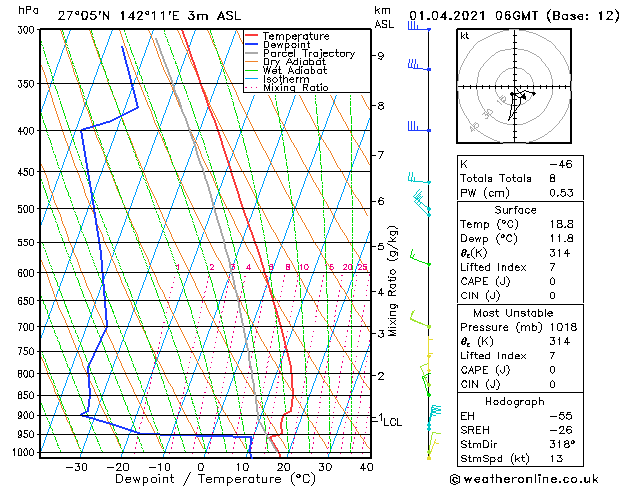629x486 pixels.
Task: Click the green wind barb near 700 hPa
Action: 420,320
